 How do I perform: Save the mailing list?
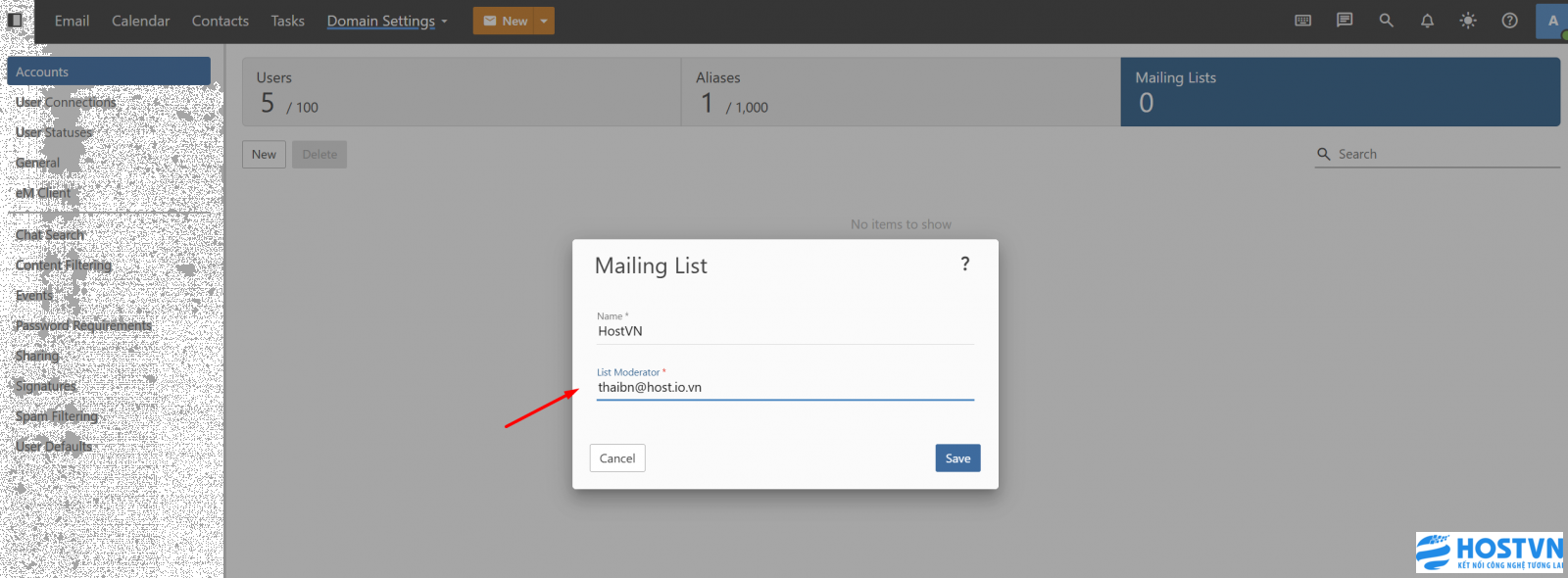(957, 458)
